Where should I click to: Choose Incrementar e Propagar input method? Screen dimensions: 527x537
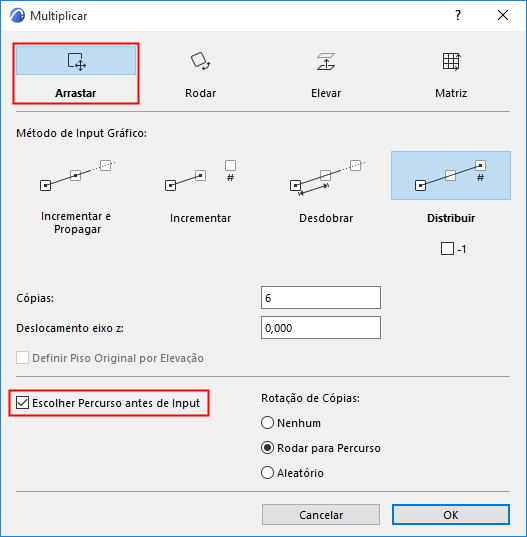pyautogui.click(x=76, y=175)
